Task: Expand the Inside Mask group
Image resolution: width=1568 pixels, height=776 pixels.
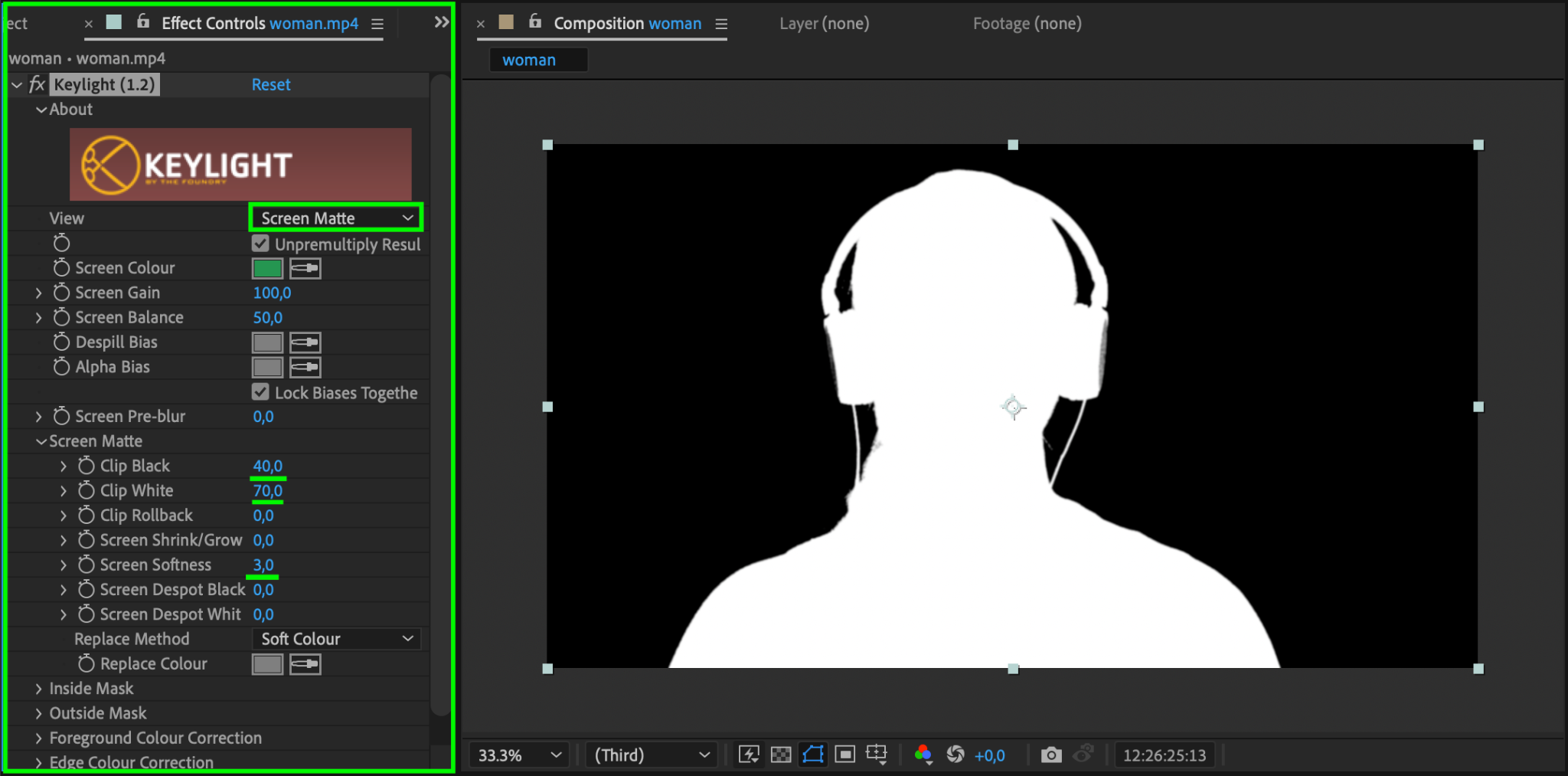Action: coord(38,689)
